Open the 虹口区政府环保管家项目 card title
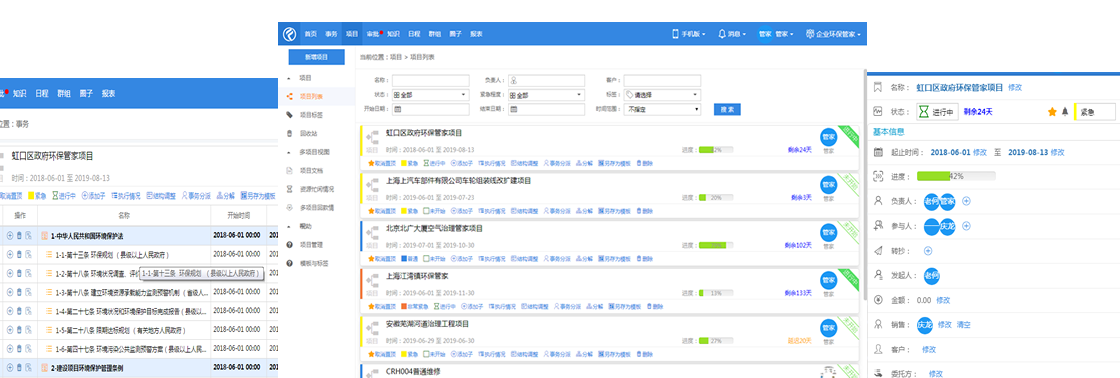This screenshot has height=378, width=1120. (424, 133)
